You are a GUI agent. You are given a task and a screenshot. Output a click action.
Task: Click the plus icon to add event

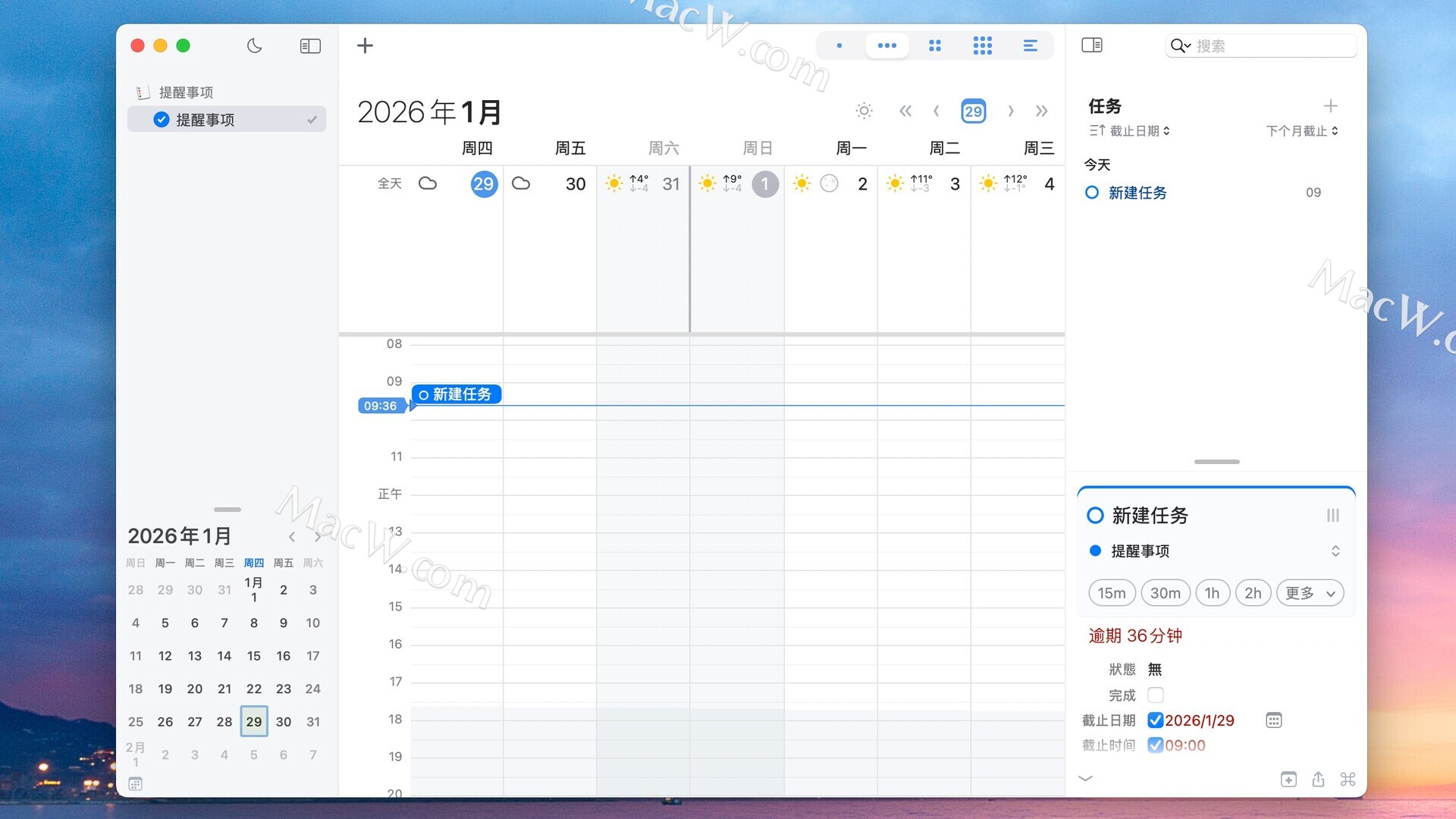[x=365, y=45]
